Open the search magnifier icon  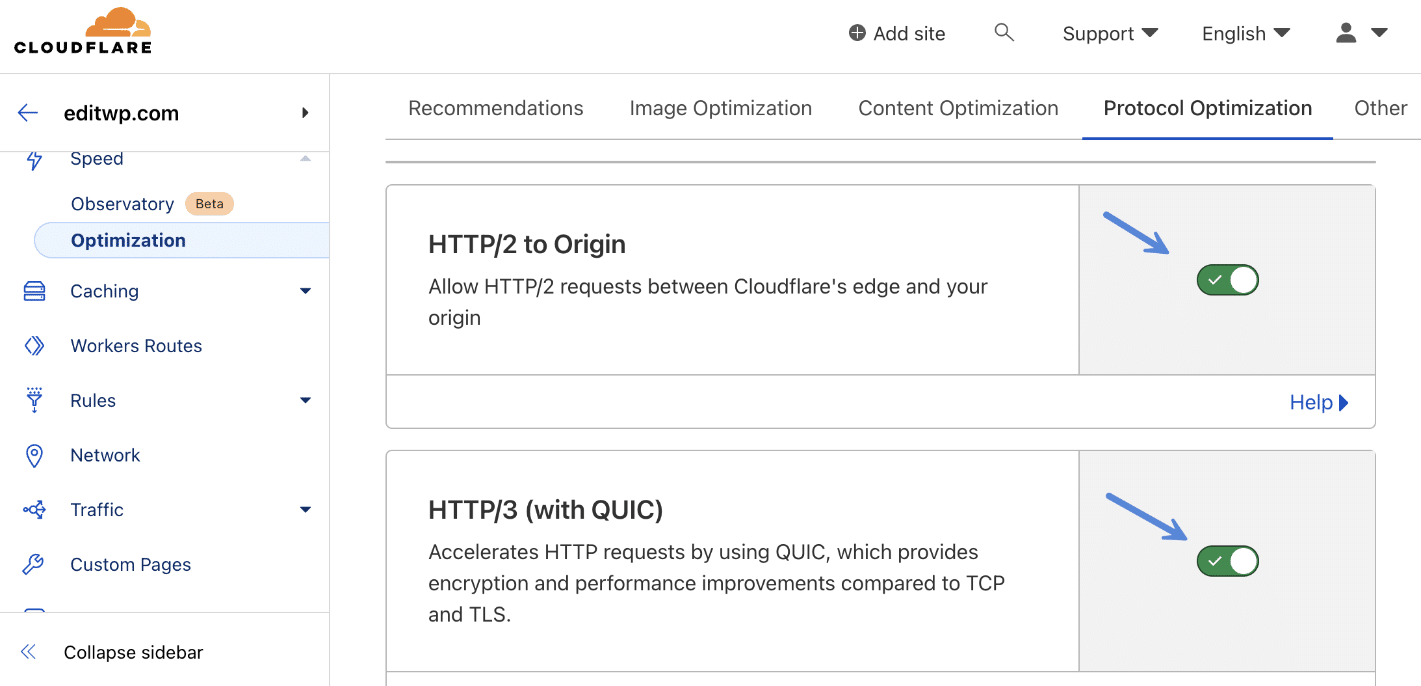point(1004,32)
